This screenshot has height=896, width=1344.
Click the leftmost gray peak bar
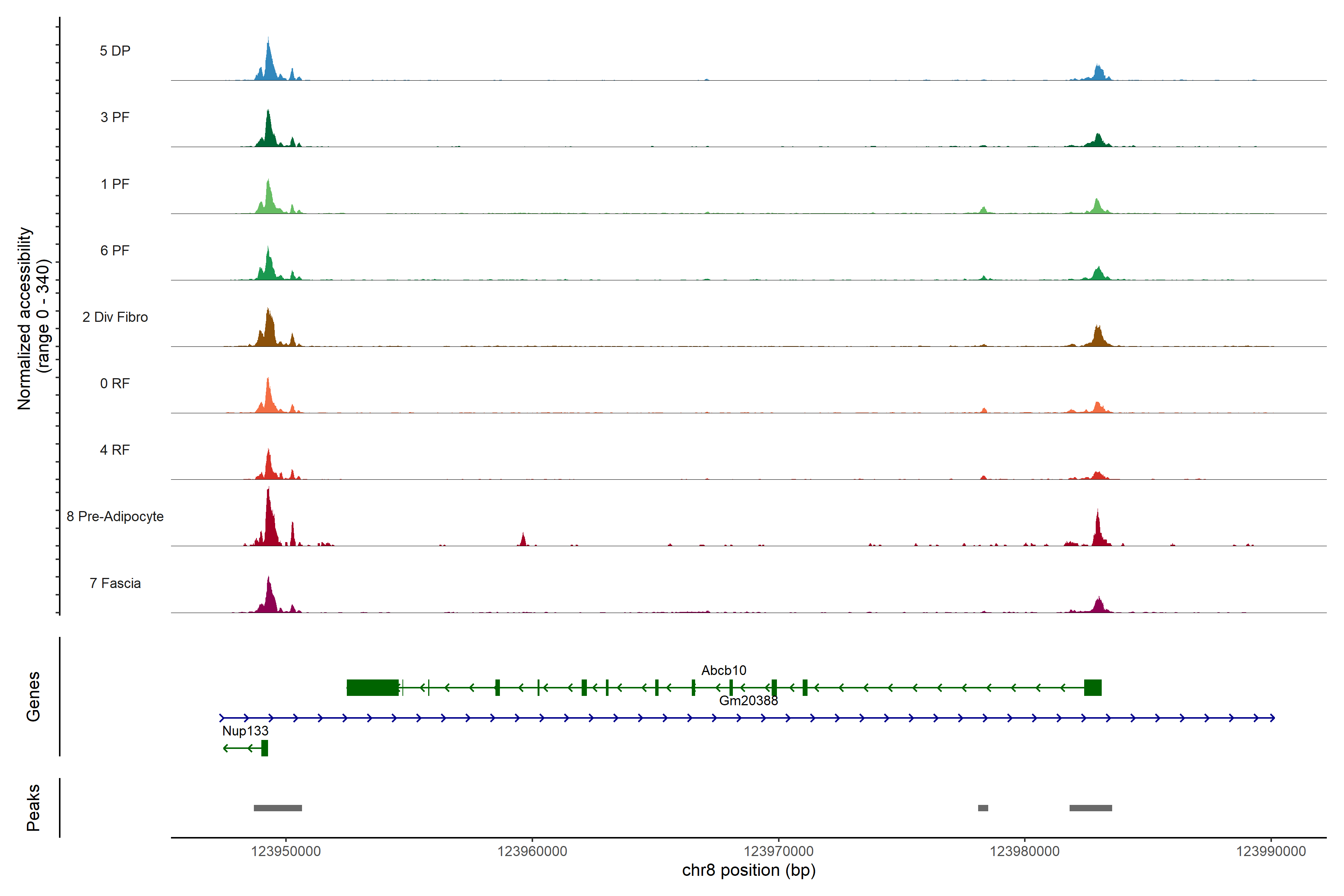click(278, 808)
